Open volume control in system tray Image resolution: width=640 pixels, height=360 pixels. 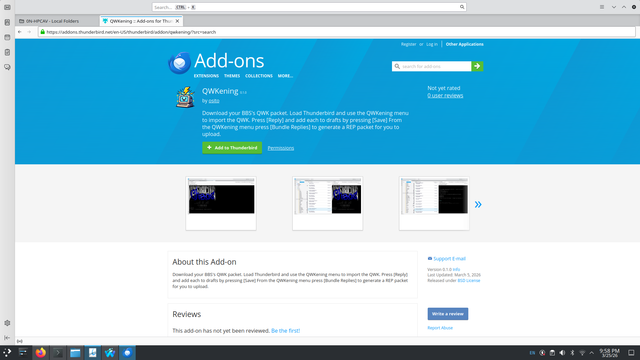(562, 353)
